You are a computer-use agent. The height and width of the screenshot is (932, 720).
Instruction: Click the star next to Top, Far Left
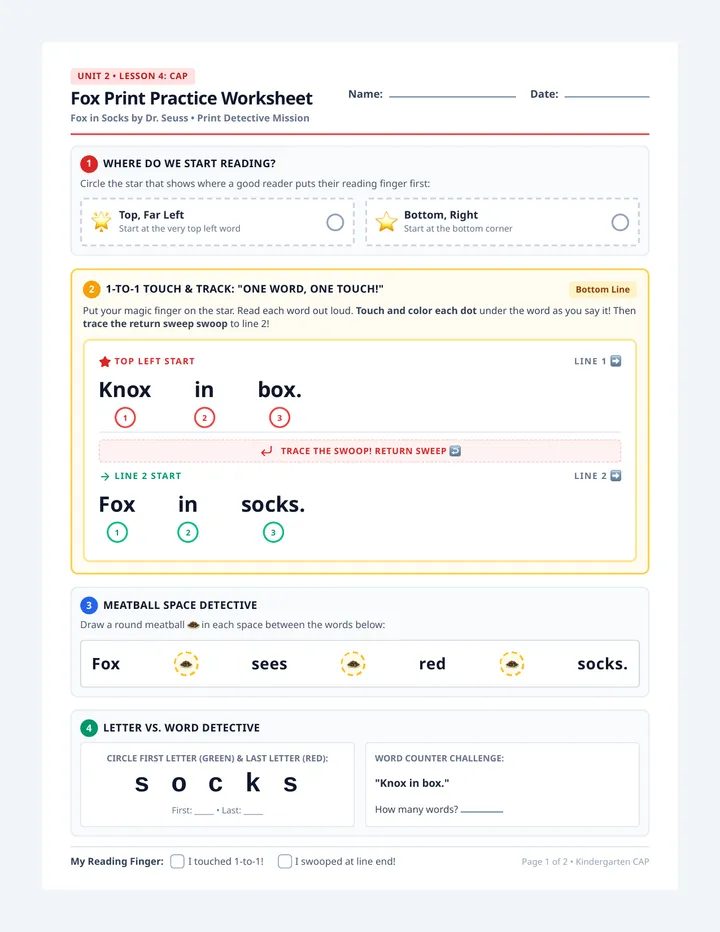click(101, 221)
